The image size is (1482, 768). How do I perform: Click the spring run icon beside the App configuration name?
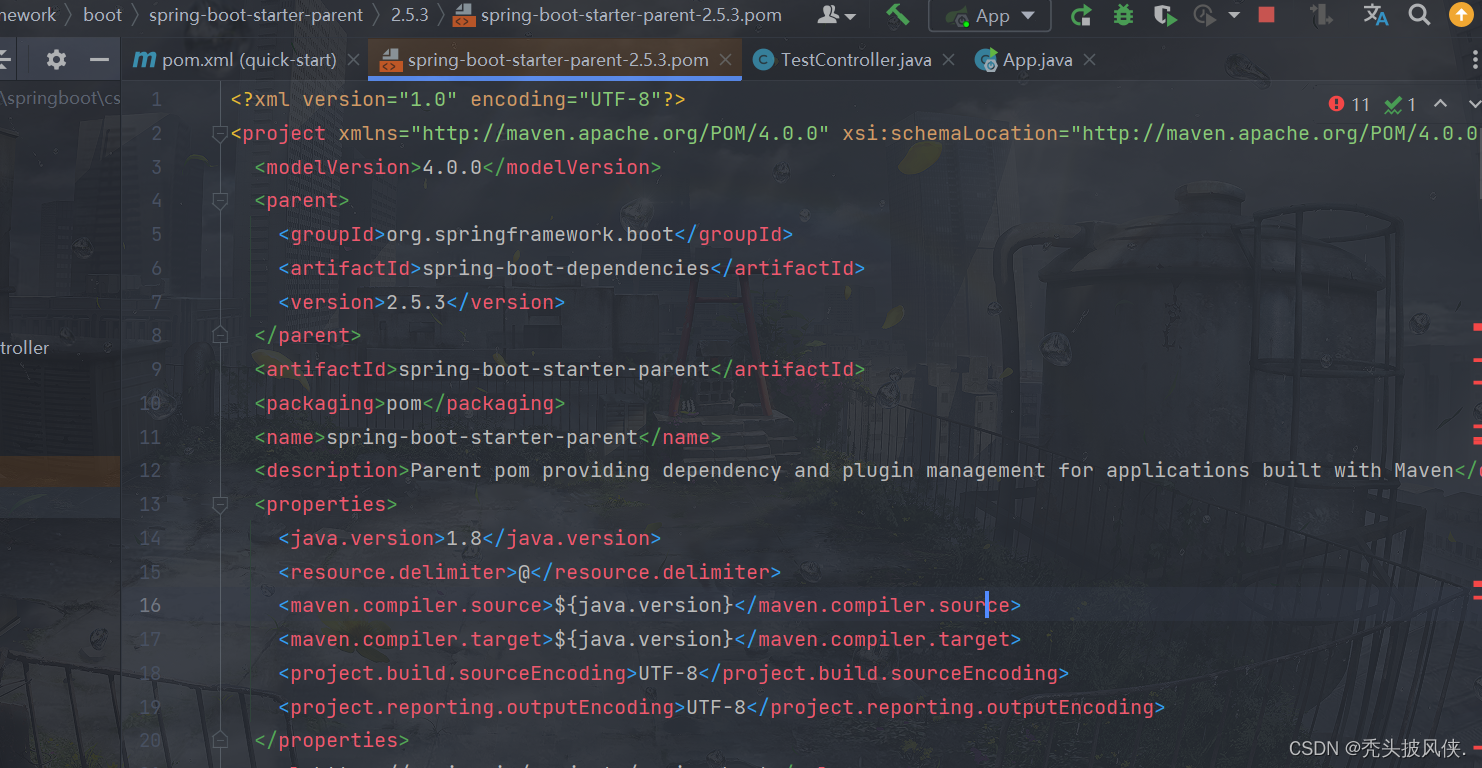click(958, 16)
